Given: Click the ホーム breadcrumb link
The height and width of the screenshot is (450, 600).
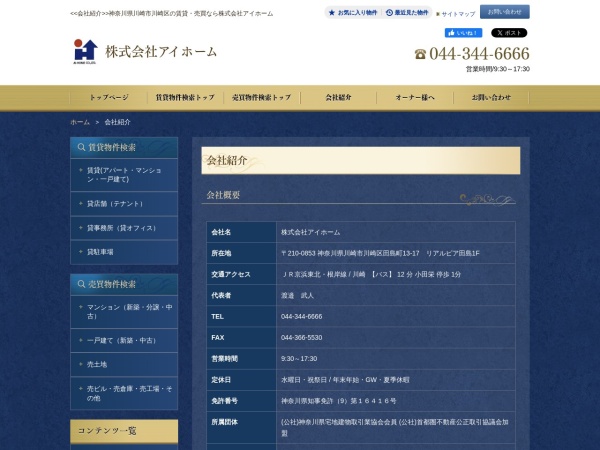Looking at the screenshot, I should (80, 122).
